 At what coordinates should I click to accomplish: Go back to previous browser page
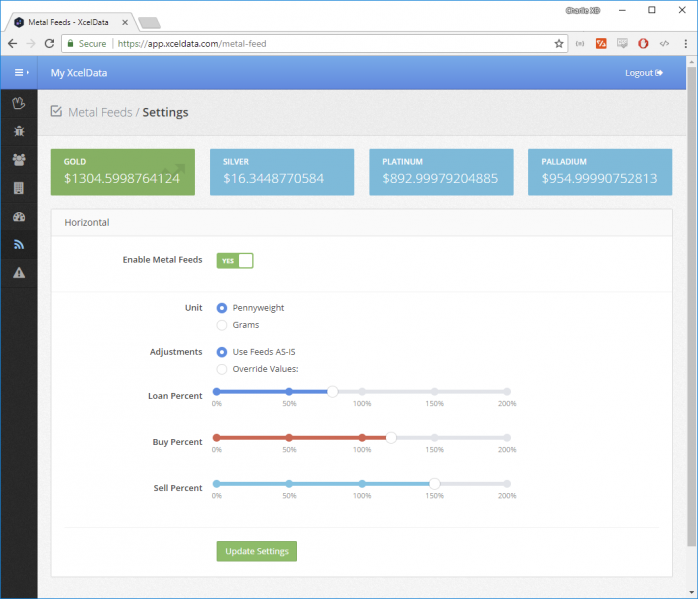12,43
